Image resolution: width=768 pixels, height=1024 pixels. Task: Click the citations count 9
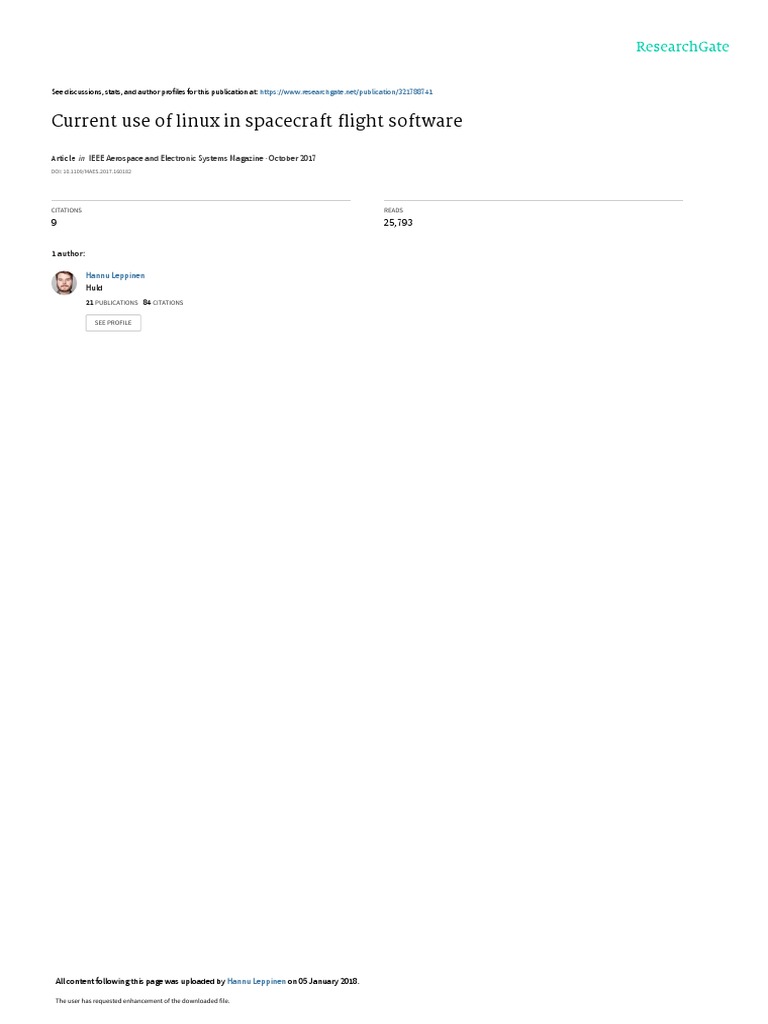tap(54, 223)
